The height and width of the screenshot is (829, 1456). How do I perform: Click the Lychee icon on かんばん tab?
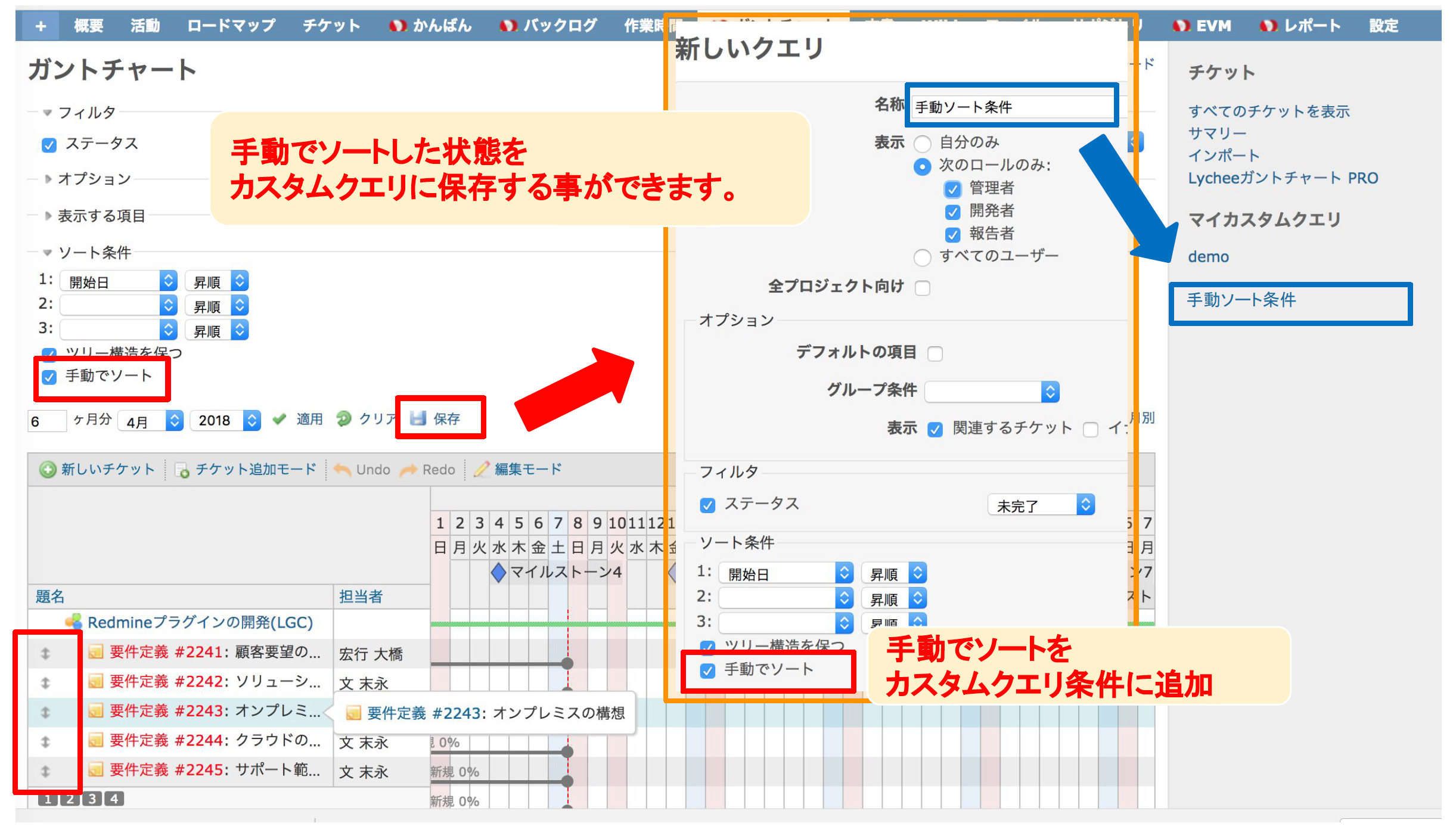point(398,26)
